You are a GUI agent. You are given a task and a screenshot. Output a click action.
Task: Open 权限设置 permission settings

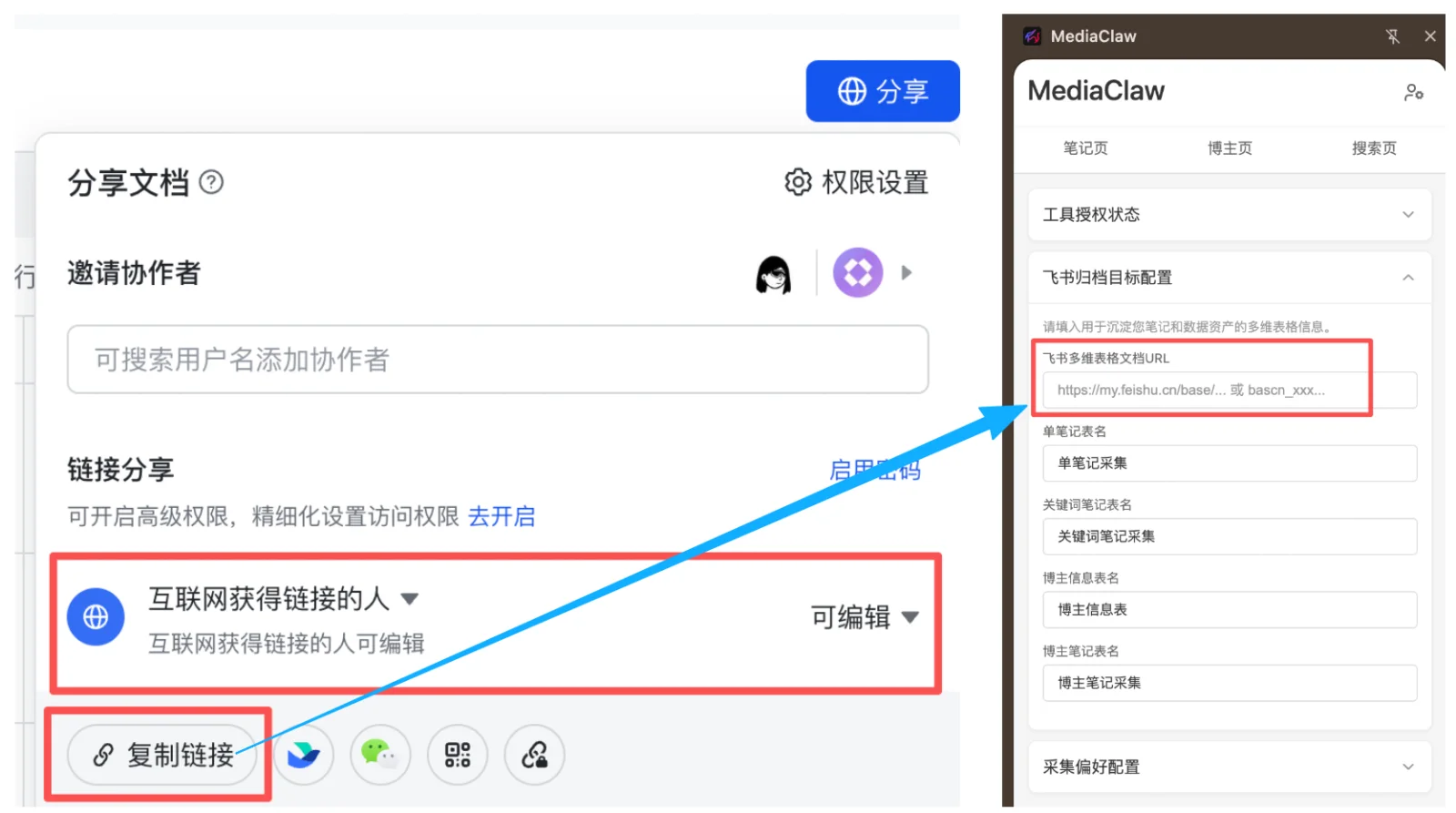[856, 182]
